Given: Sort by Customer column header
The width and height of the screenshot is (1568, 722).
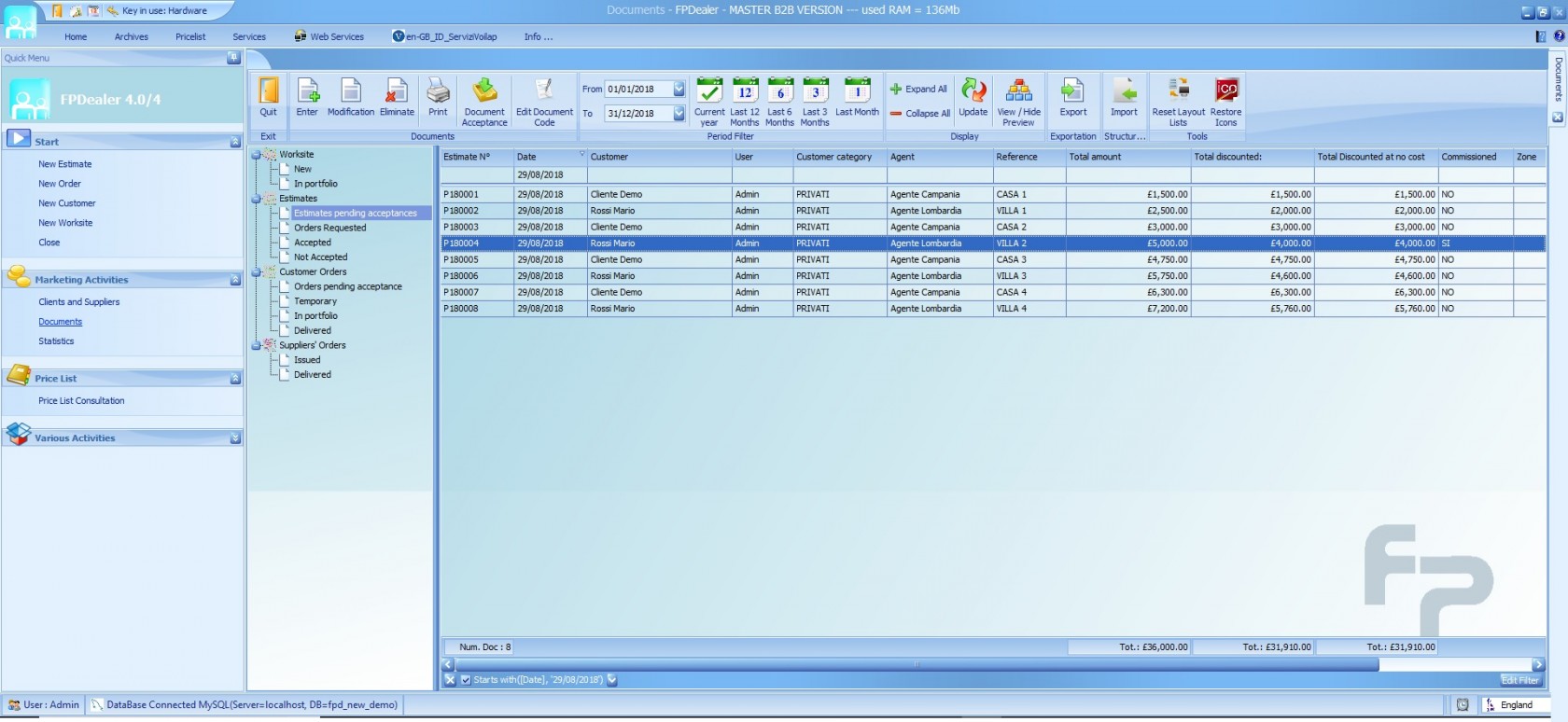Looking at the screenshot, I should [x=659, y=157].
